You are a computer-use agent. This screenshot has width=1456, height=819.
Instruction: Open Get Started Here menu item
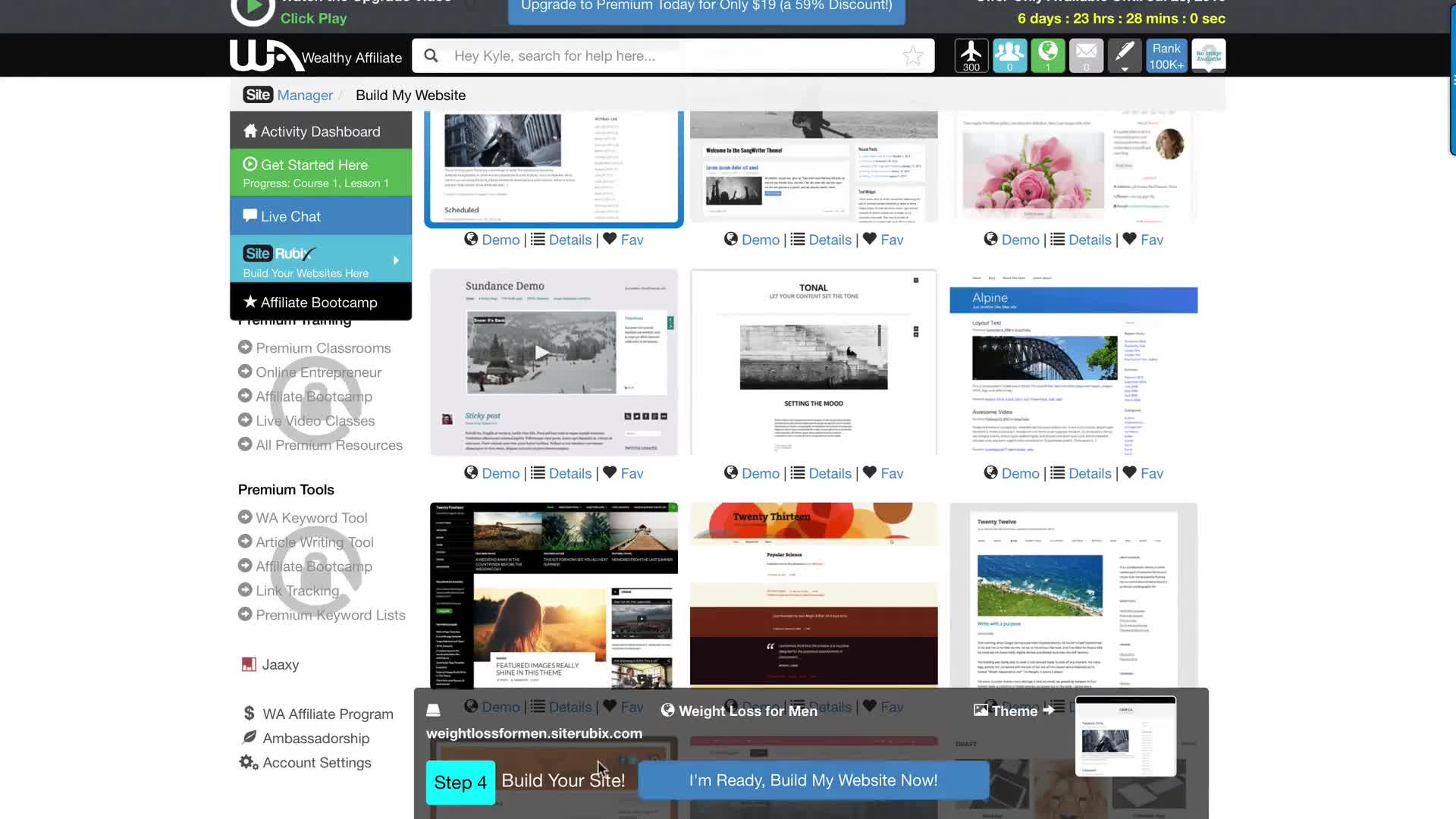[321, 172]
